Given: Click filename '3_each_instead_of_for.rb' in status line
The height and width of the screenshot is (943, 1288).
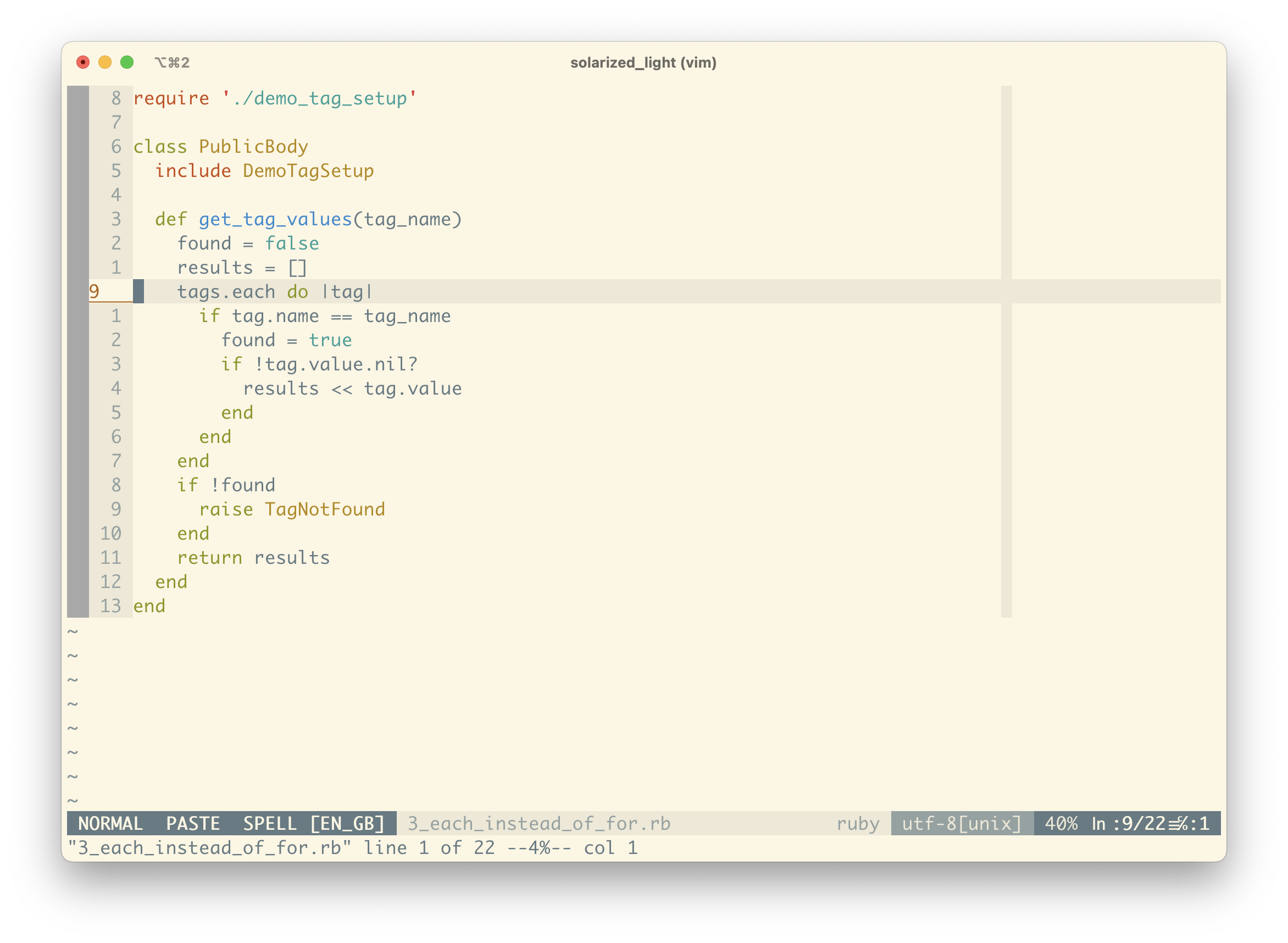Looking at the screenshot, I should pos(538,824).
